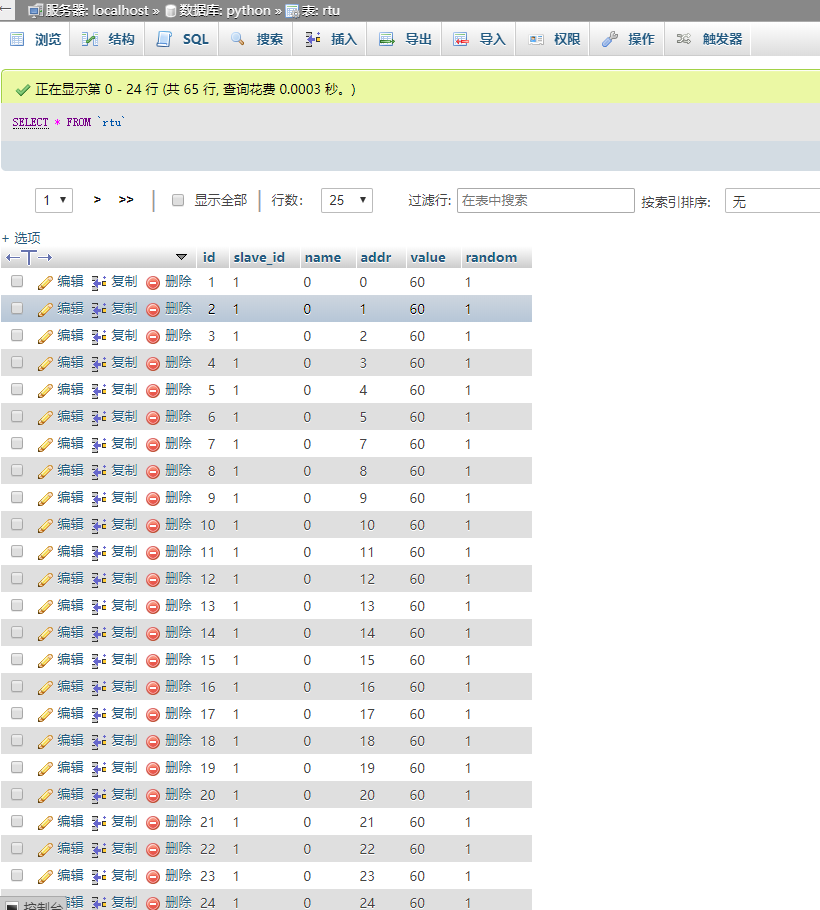Viewport: 820px width, 910px height.
Task: Click the SELECT keyword in the query
Action: click(30, 122)
